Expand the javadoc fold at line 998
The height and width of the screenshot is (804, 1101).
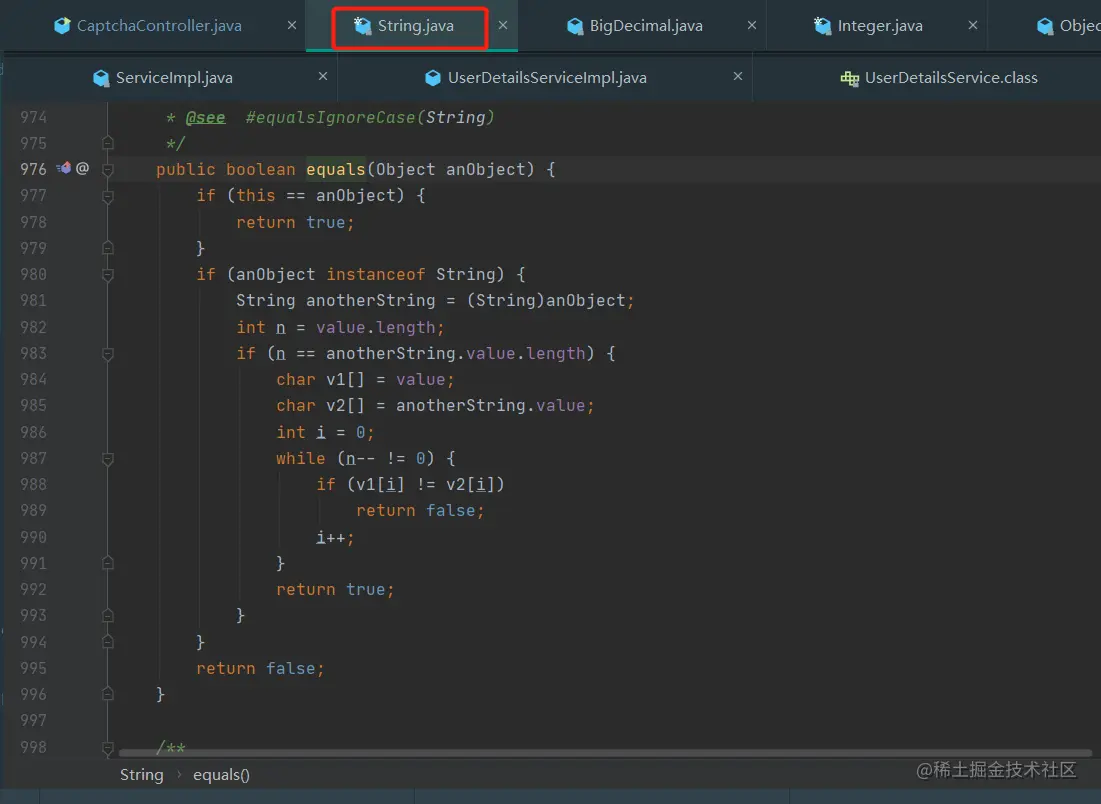pos(108,747)
